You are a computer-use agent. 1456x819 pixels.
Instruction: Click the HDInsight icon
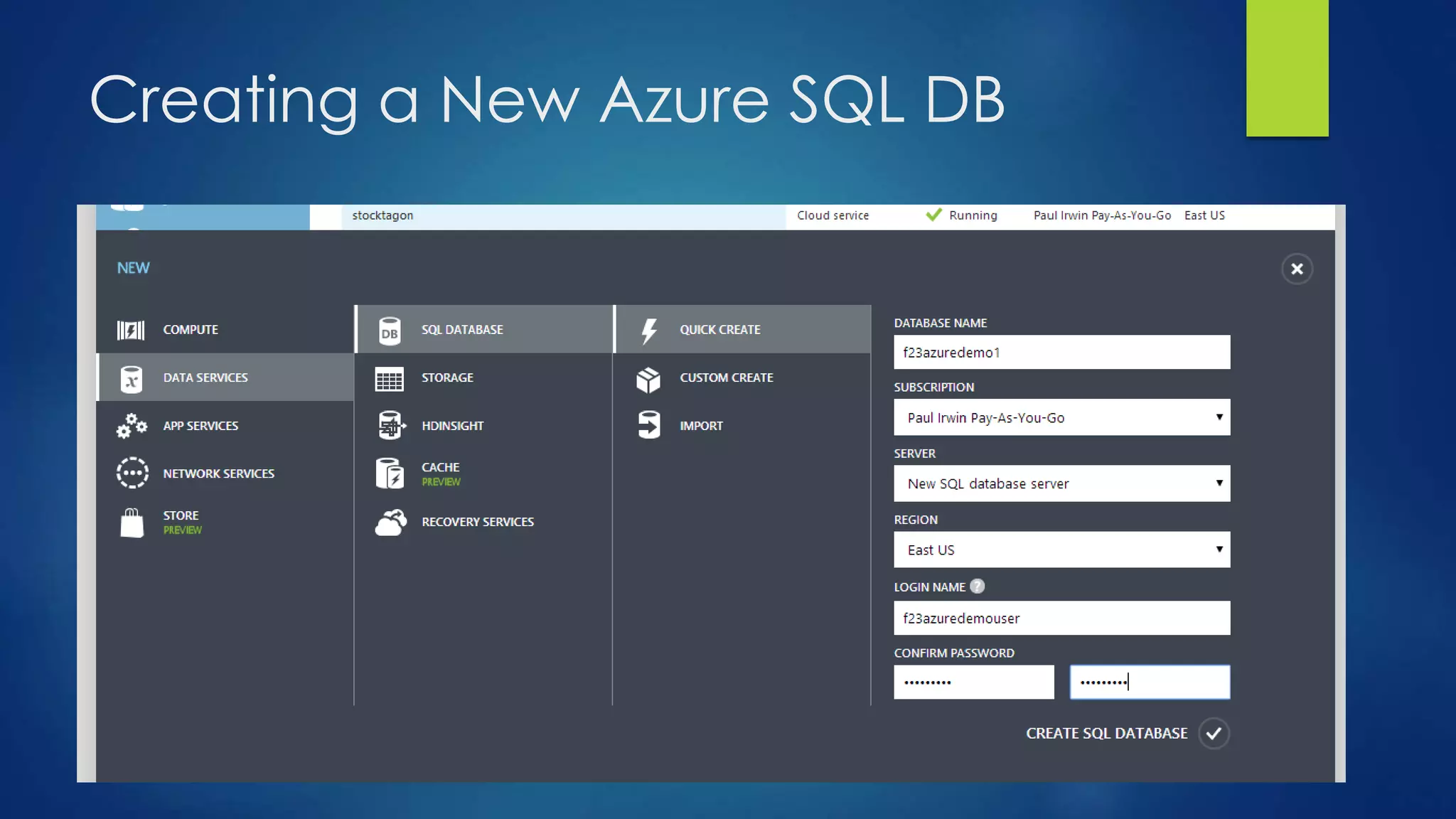[390, 426]
